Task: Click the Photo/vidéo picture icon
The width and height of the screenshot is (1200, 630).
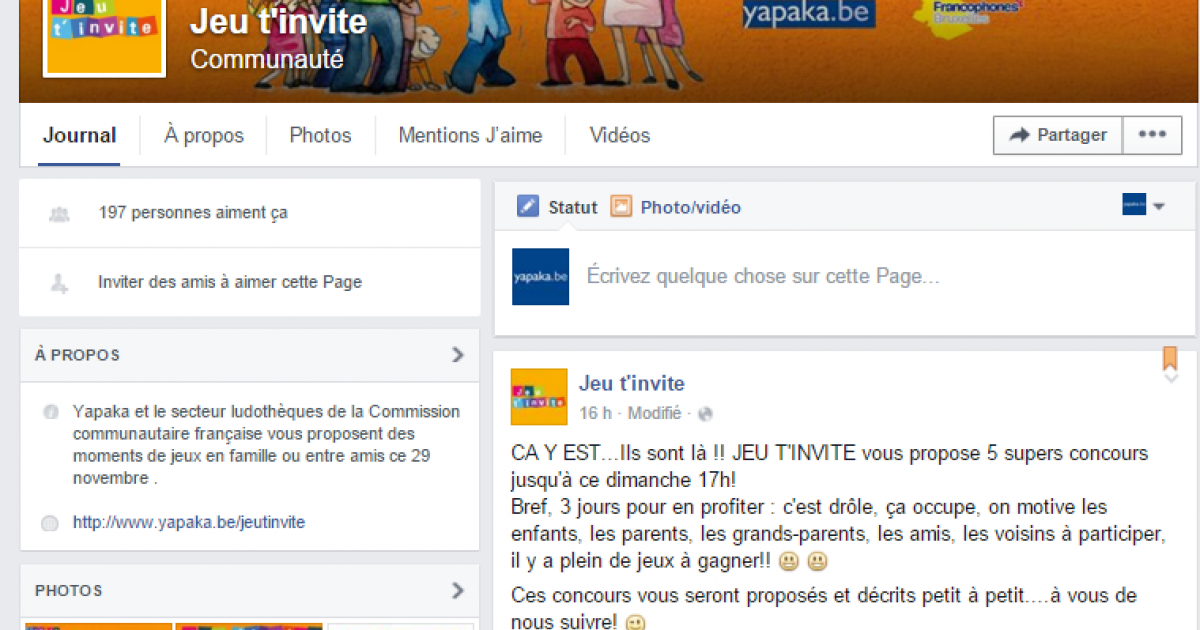Action: pyautogui.click(x=621, y=207)
